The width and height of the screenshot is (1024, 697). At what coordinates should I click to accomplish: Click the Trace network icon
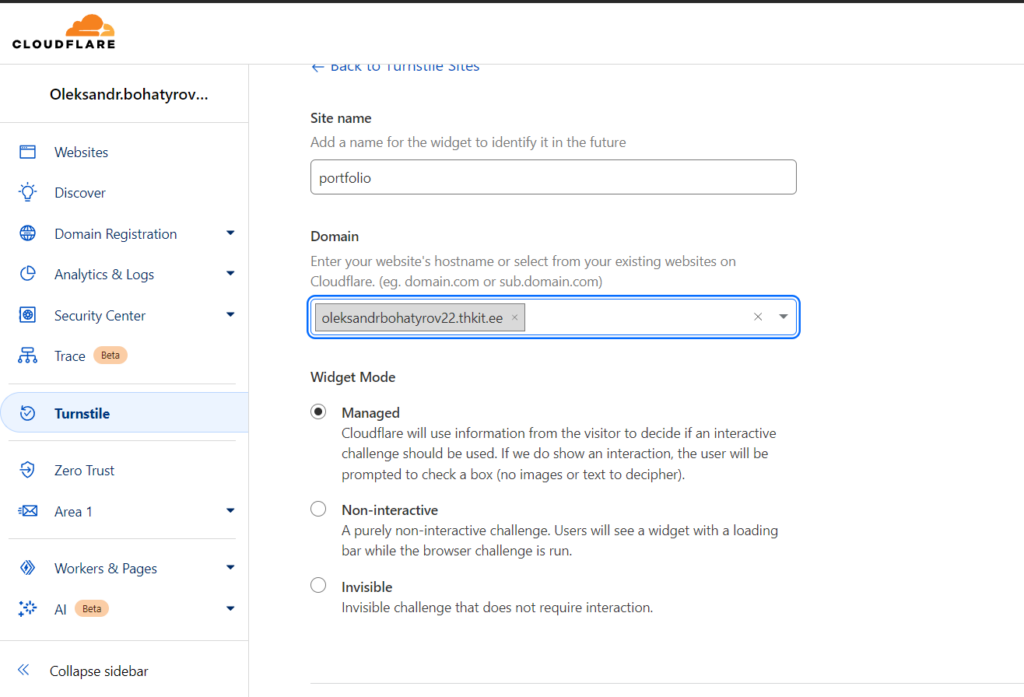tap(27, 355)
